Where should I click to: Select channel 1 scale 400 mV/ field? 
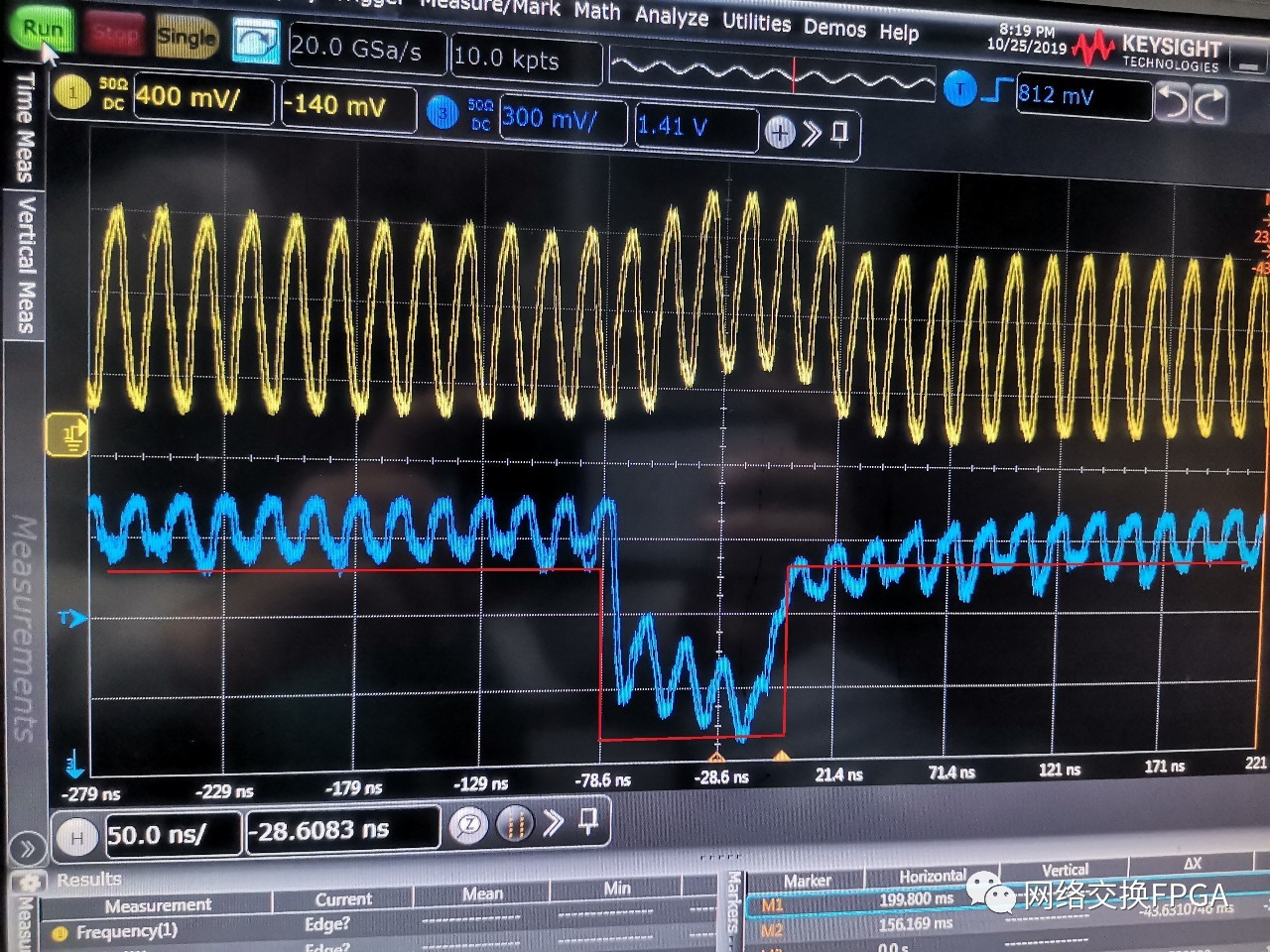click(202, 98)
